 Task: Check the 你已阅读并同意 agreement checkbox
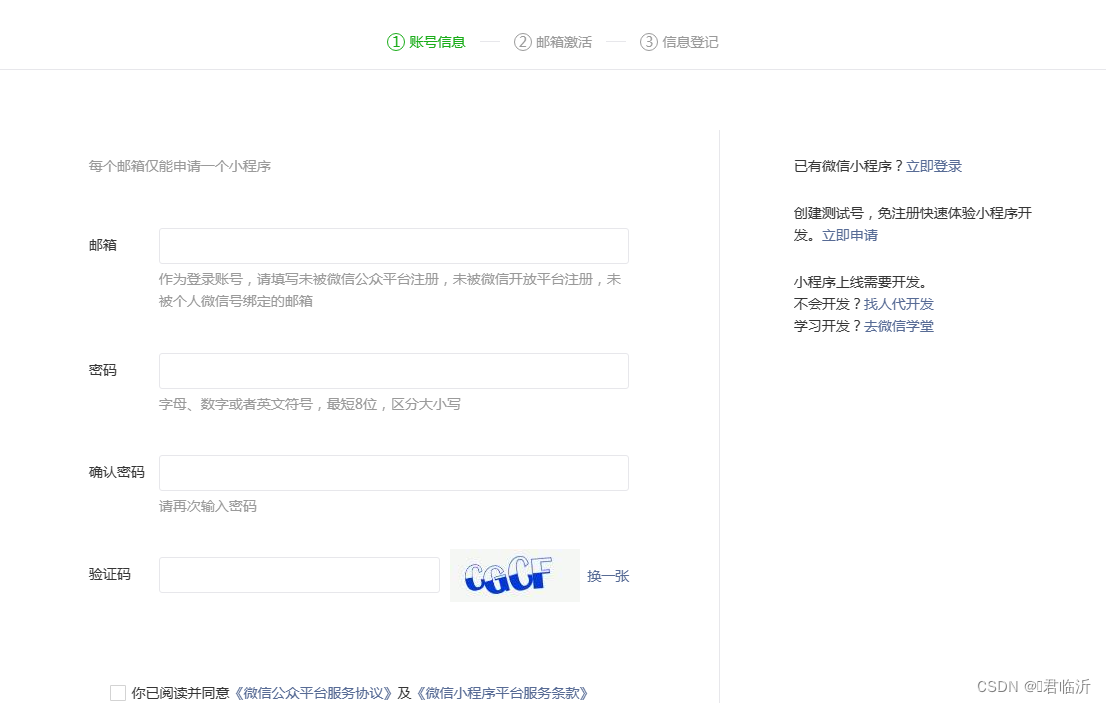pos(118,693)
